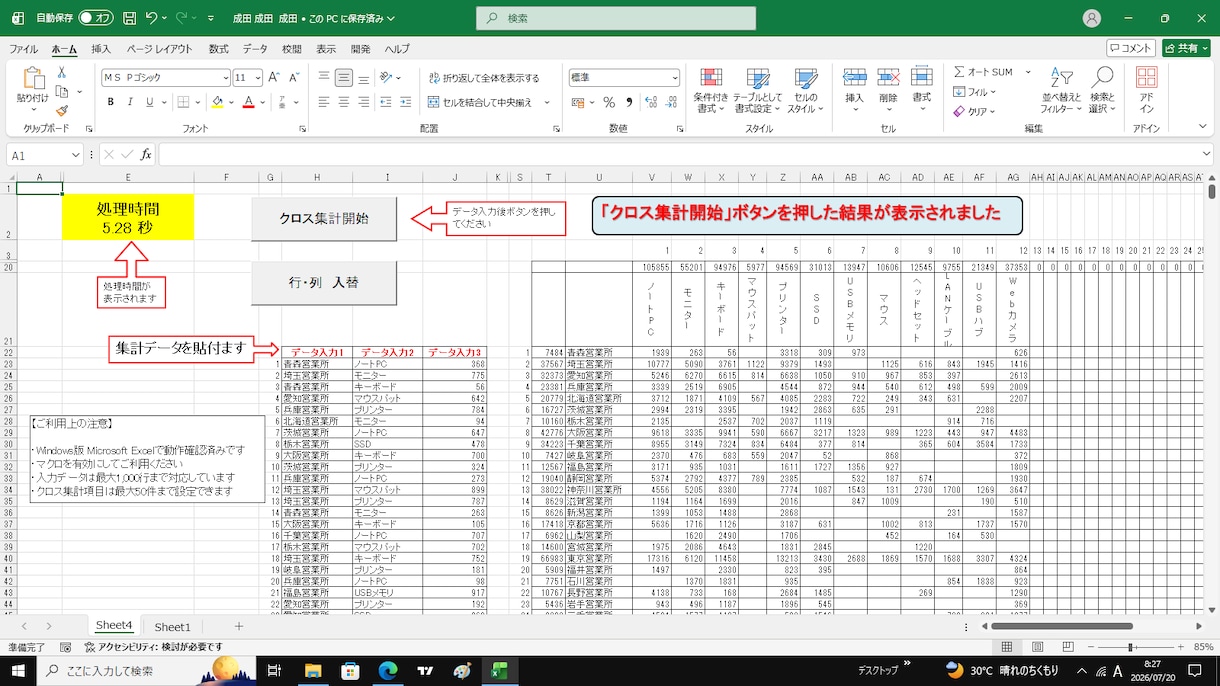This screenshot has width=1220, height=686.
Task: Select the Format Painter brush icon
Action: [x=62, y=111]
